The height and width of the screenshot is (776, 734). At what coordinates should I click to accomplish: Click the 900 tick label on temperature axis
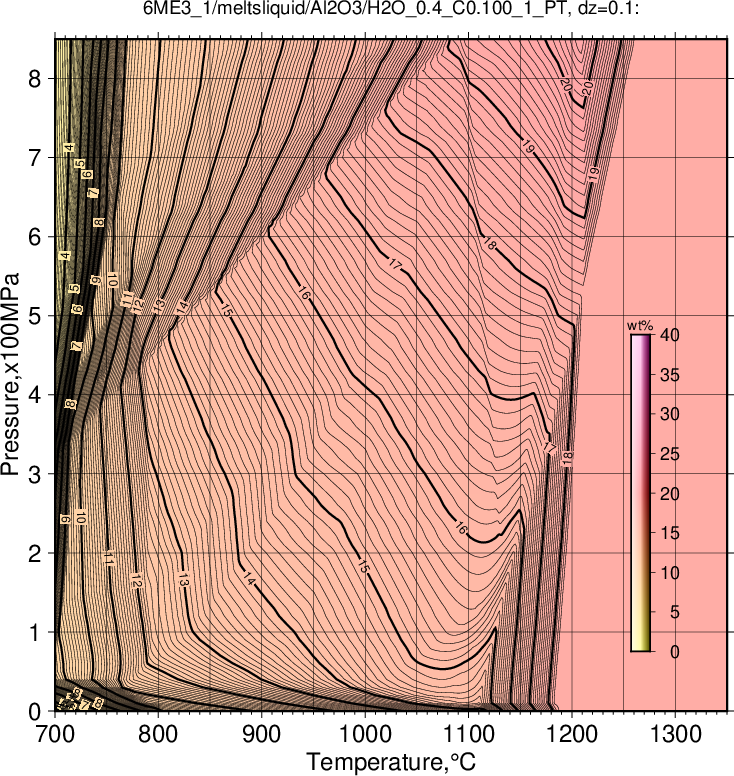tap(261, 734)
